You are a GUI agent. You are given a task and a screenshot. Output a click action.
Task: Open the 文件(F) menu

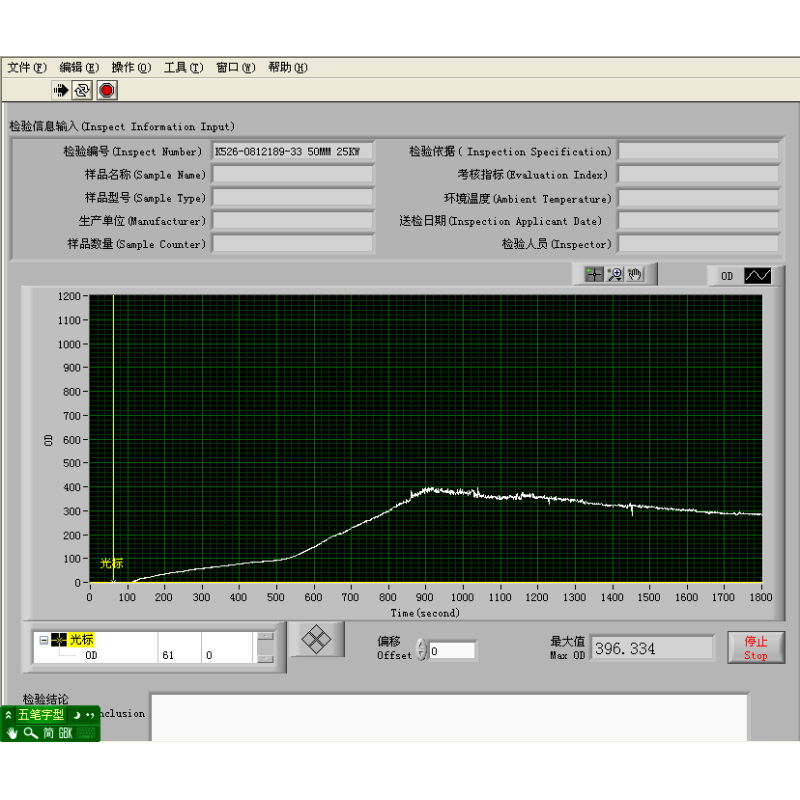(x=27, y=67)
